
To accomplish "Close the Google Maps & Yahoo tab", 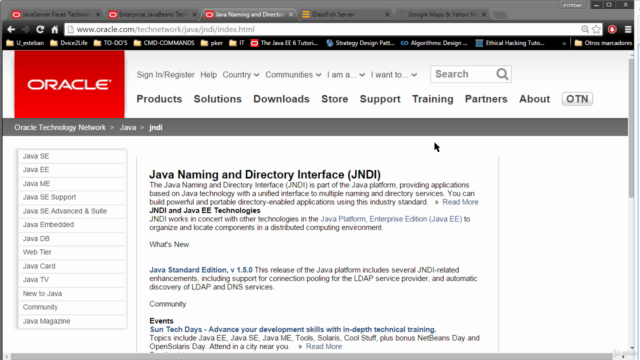I will coord(484,14).
